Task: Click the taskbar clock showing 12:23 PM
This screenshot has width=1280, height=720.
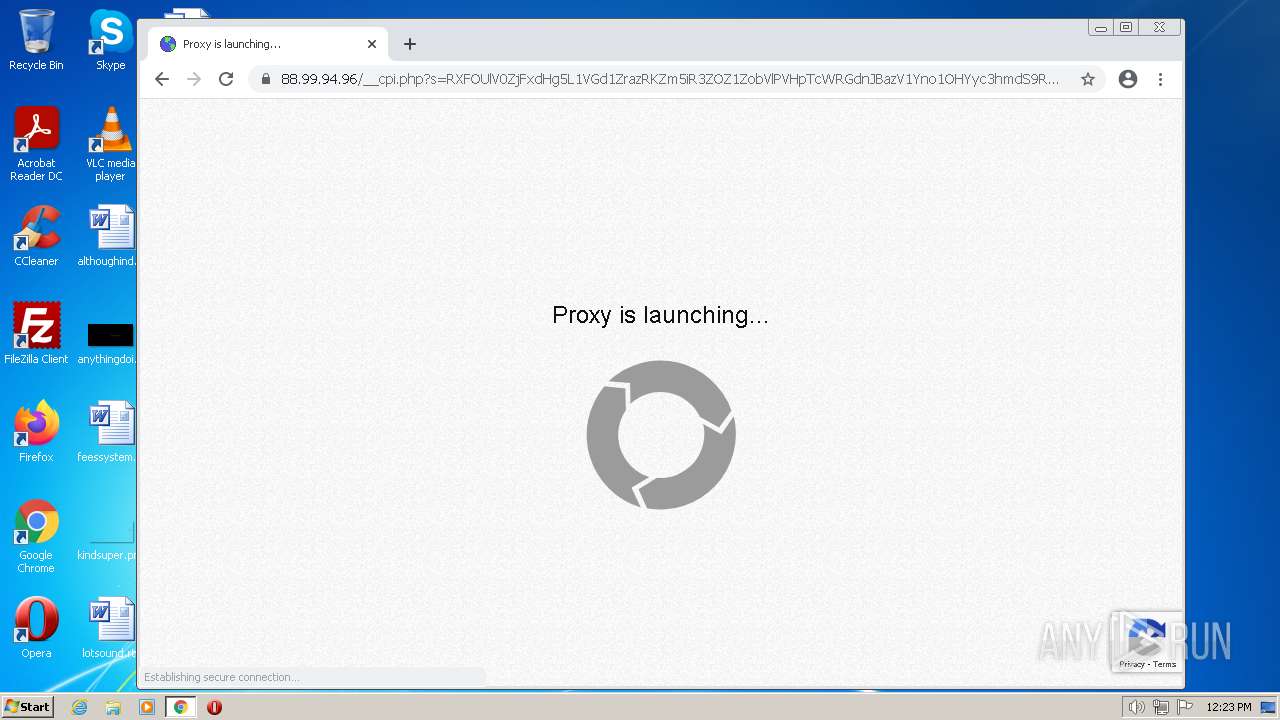Action: coord(1229,707)
